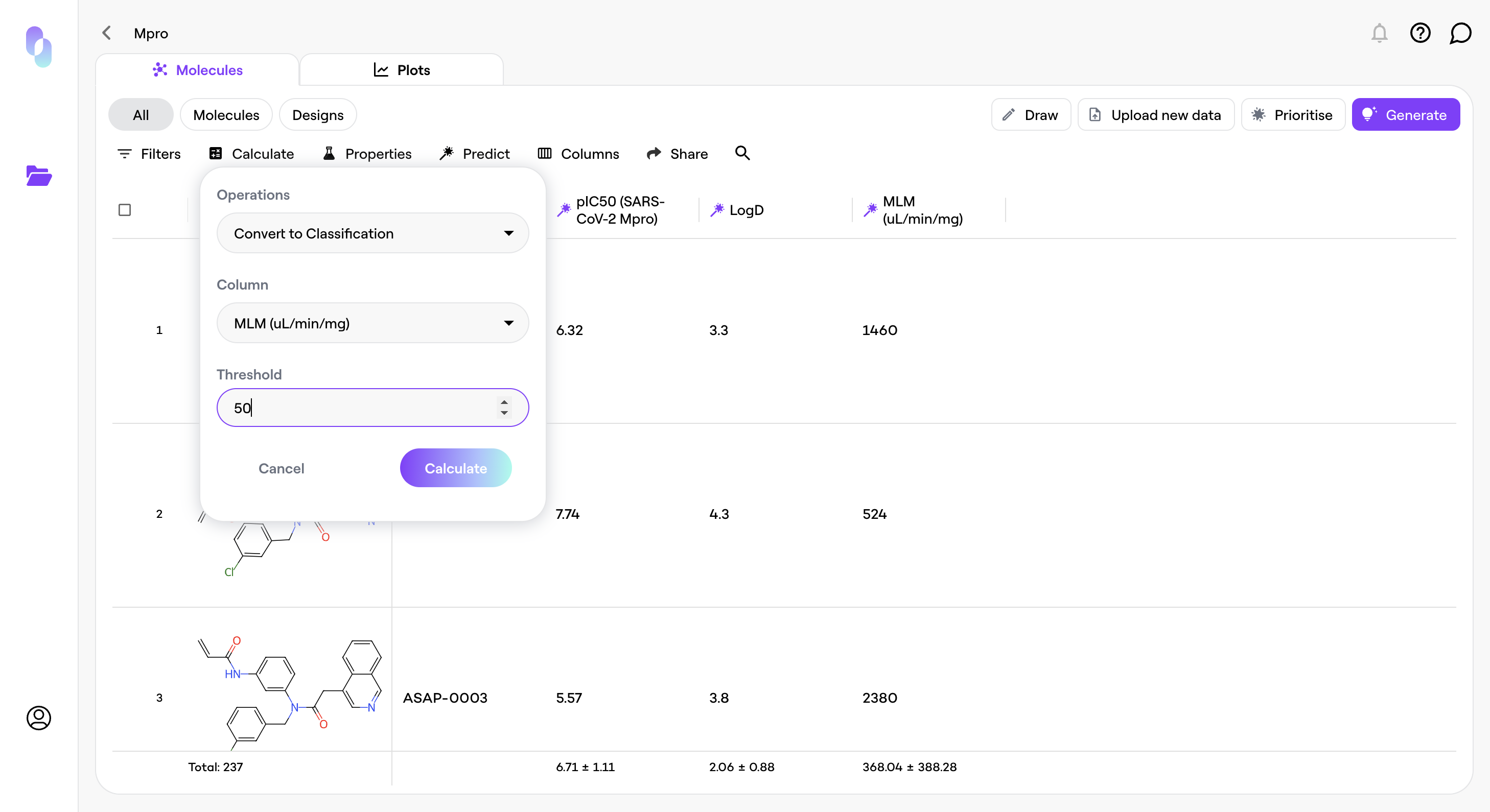Open the Filters menu
Image resolution: width=1490 pixels, height=812 pixels.
click(149, 154)
